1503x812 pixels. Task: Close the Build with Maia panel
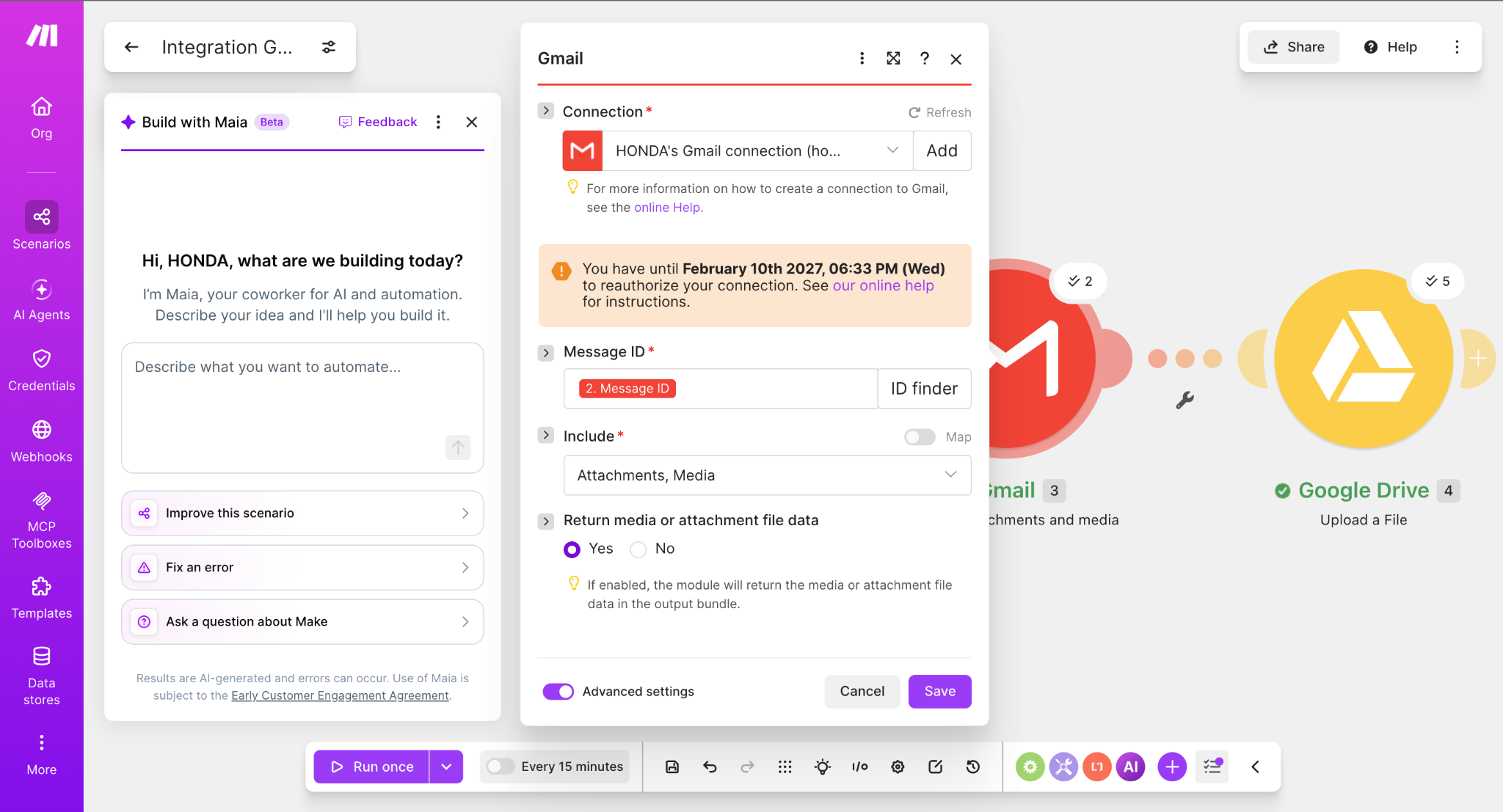[x=472, y=122]
